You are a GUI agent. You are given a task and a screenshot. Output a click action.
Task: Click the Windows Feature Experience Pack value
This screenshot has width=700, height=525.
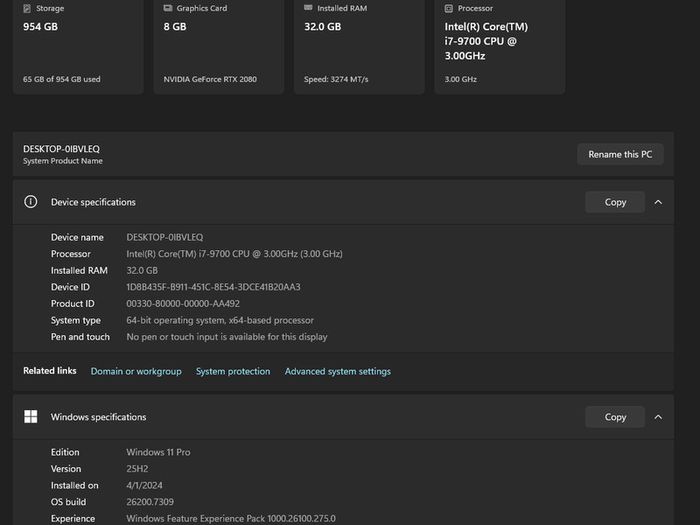click(231, 518)
